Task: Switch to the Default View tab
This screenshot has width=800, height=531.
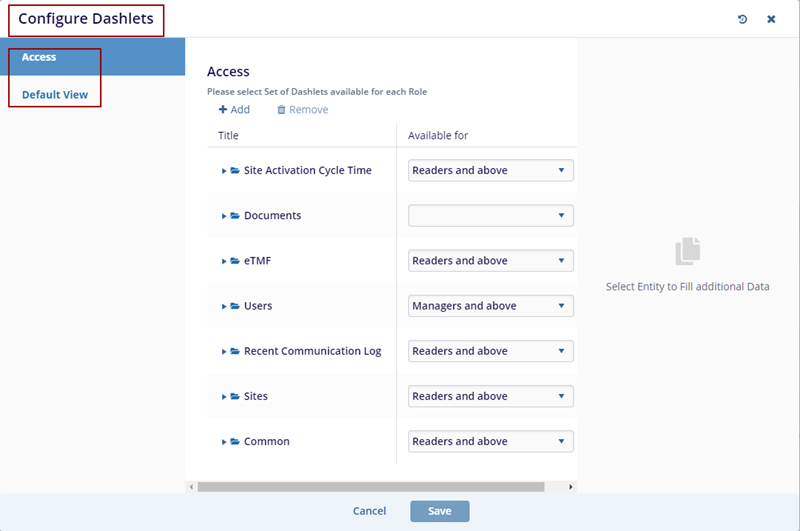Action: [55, 95]
